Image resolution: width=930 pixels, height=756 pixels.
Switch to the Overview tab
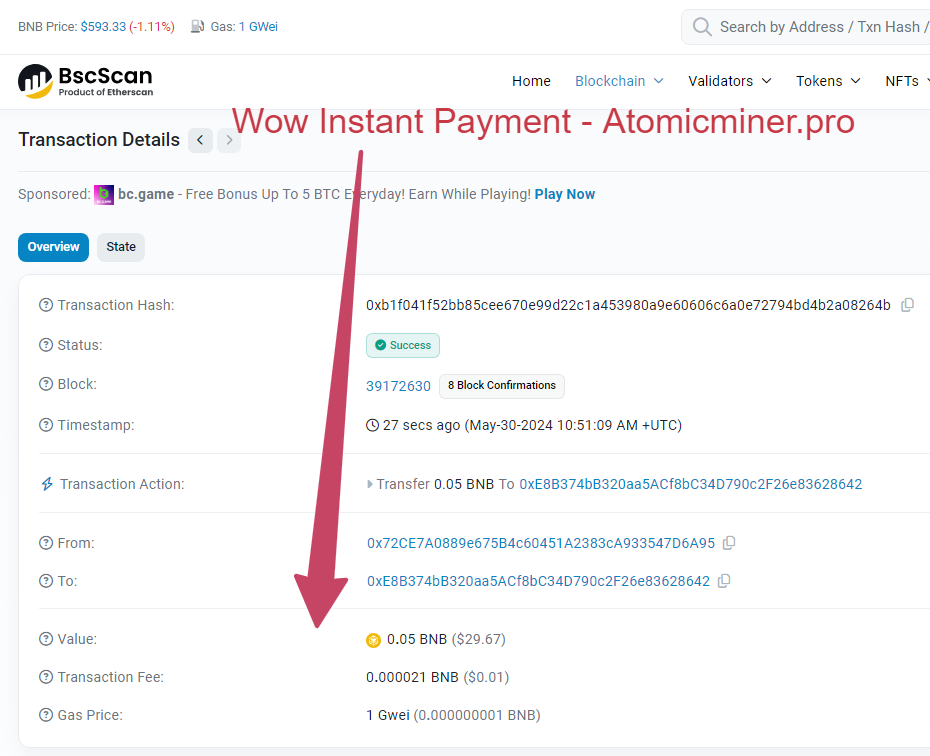pyautogui.click(x=53, y=247)
